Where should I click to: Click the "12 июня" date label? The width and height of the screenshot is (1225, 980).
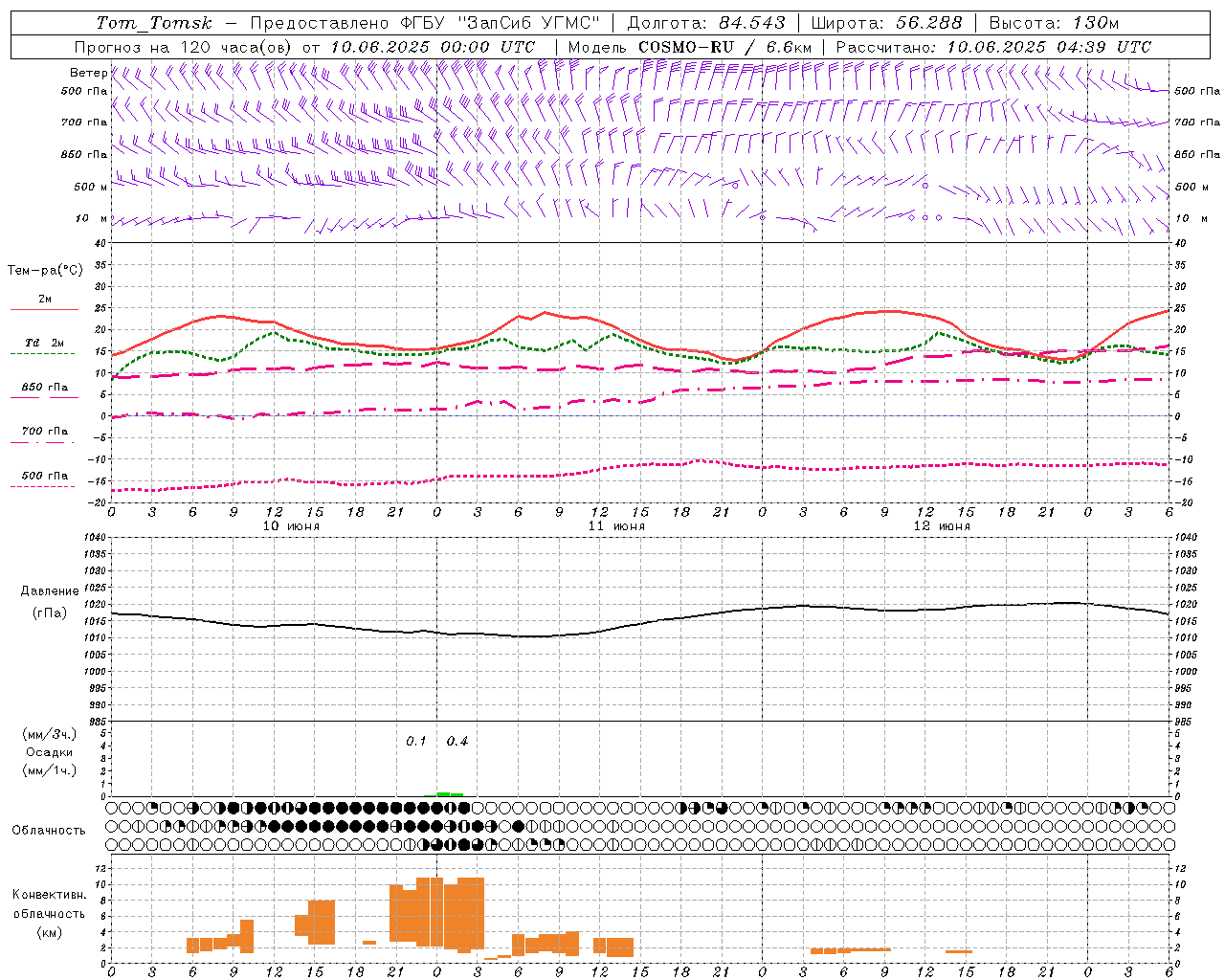coord(942,526)
